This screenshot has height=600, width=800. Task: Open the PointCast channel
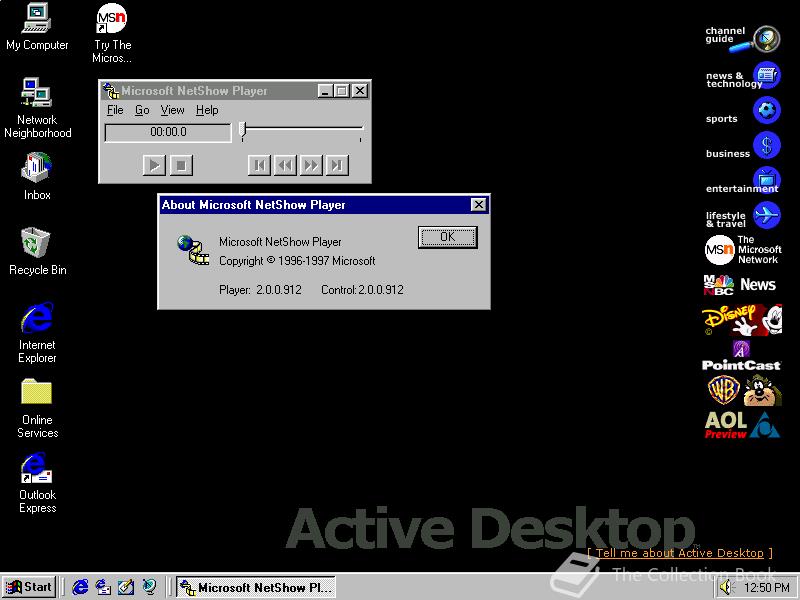(741, 356)
